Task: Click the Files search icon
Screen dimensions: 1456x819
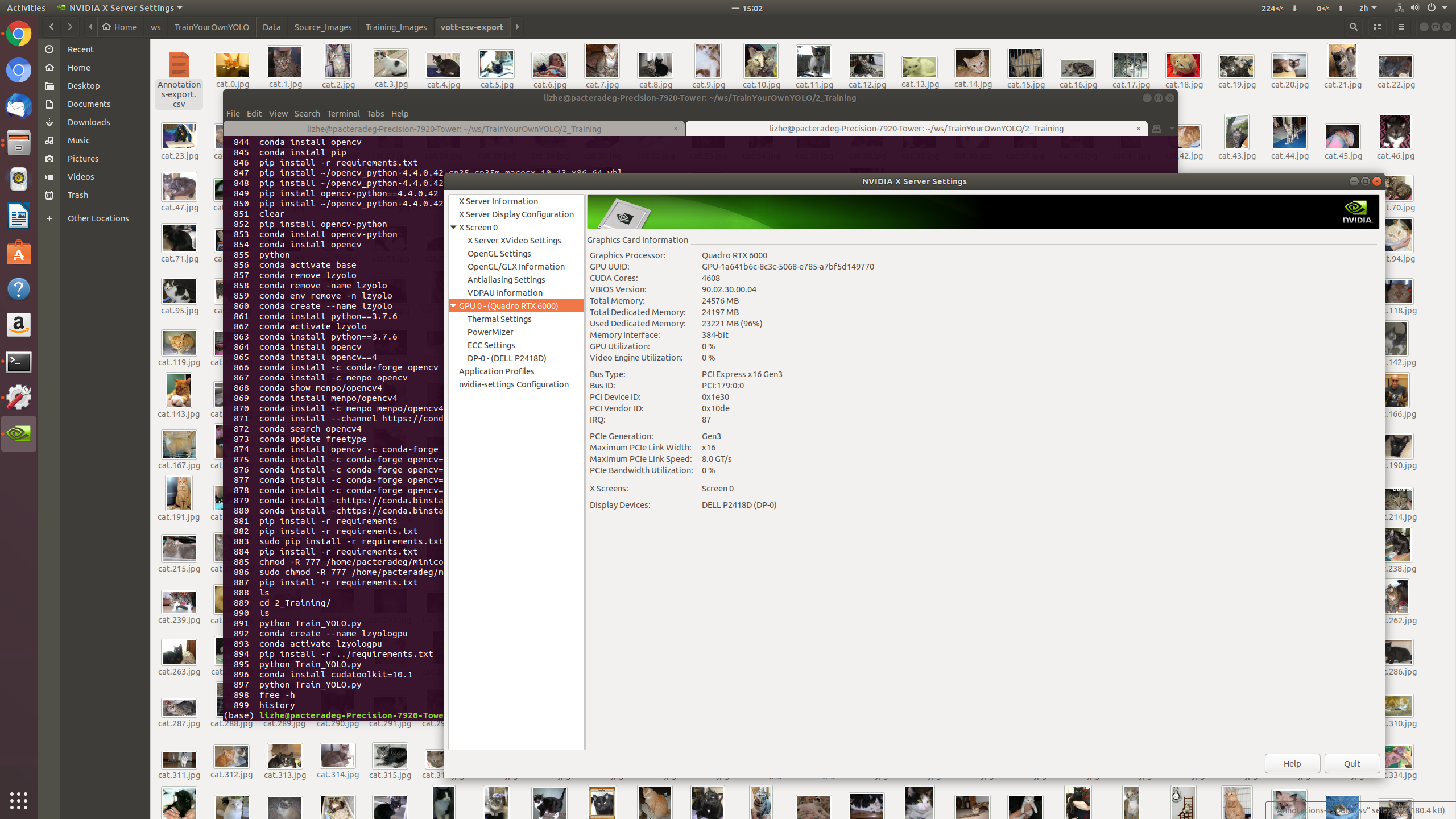Action: click(x=1353, y=27)
